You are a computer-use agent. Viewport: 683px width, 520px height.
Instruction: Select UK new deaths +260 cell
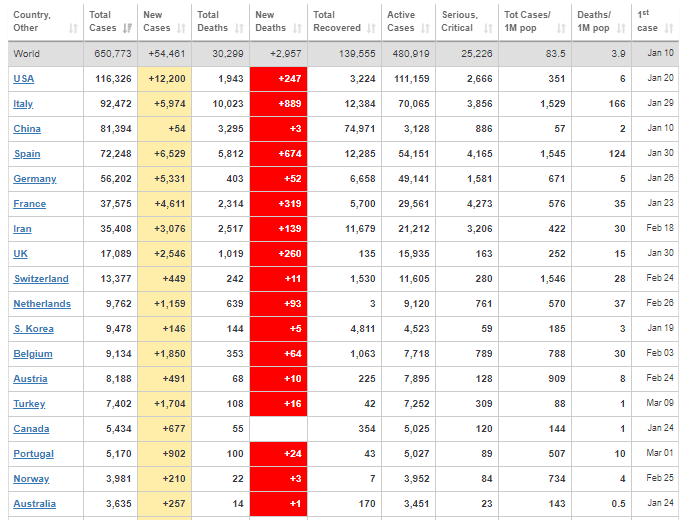(278, 254)
